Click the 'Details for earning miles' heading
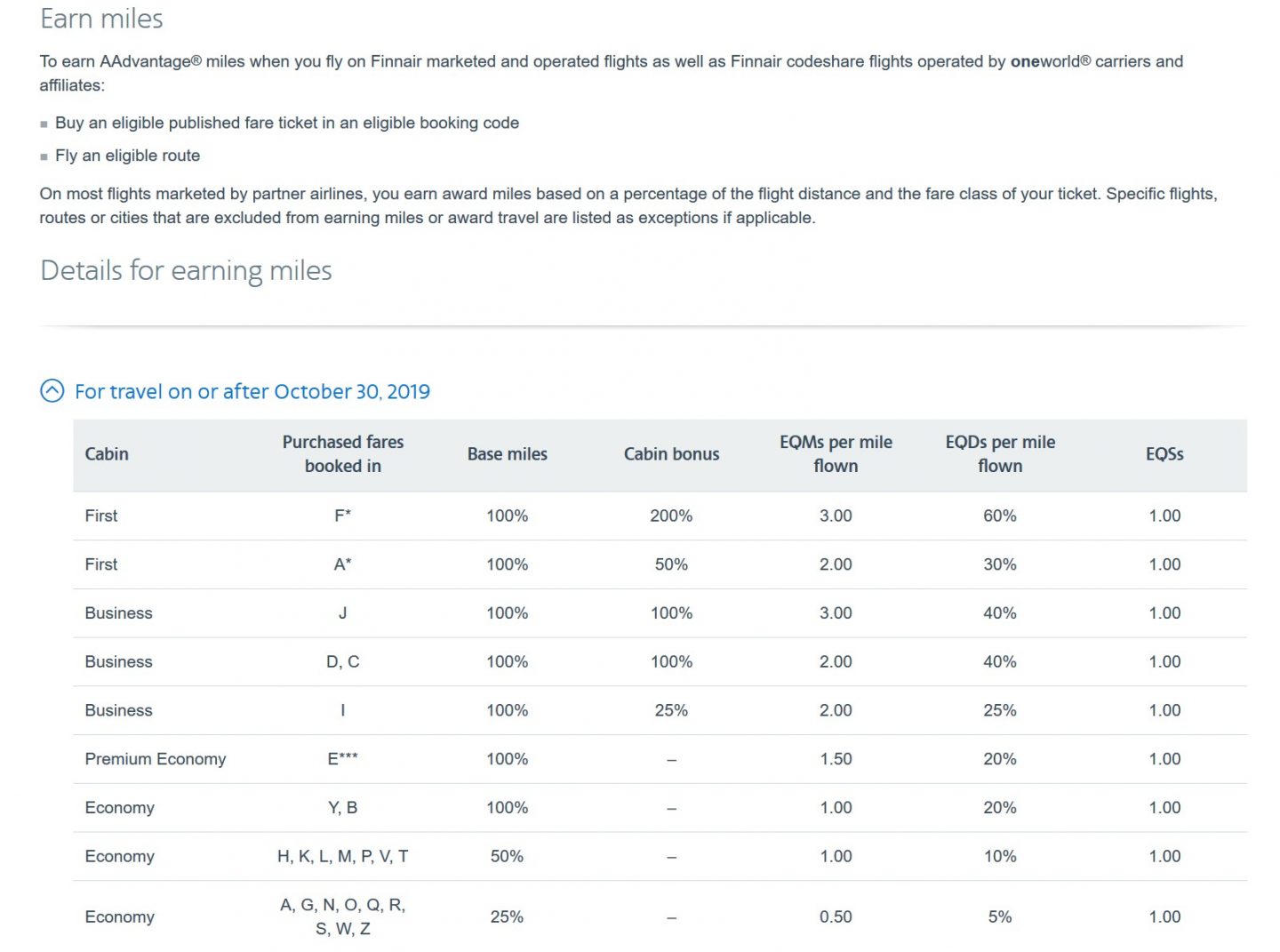Viewport: 1280px width, 952px height. tap(186, 270)
